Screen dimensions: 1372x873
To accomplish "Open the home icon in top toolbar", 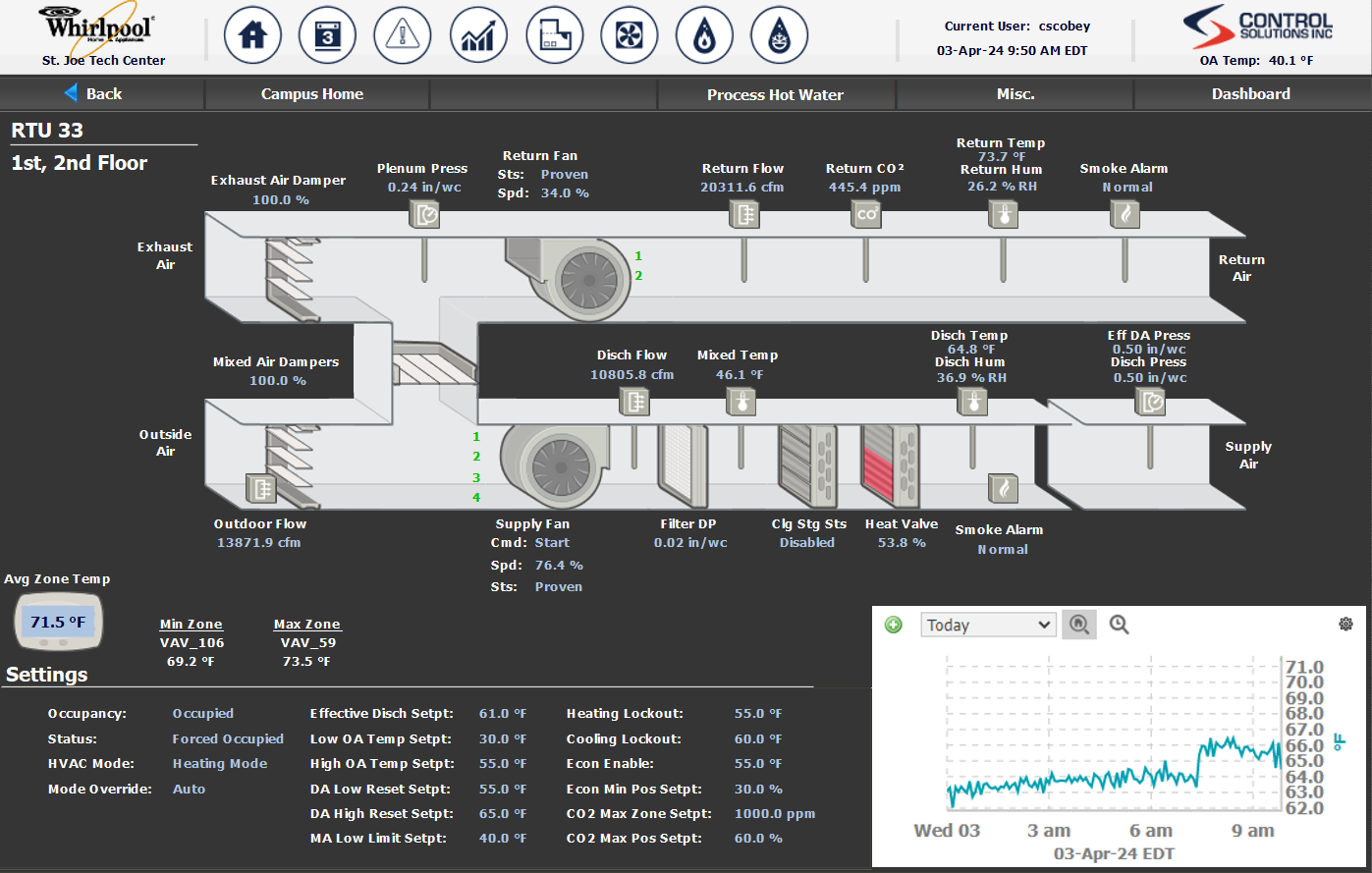I will pyautogui.click(x=252, y=35).
